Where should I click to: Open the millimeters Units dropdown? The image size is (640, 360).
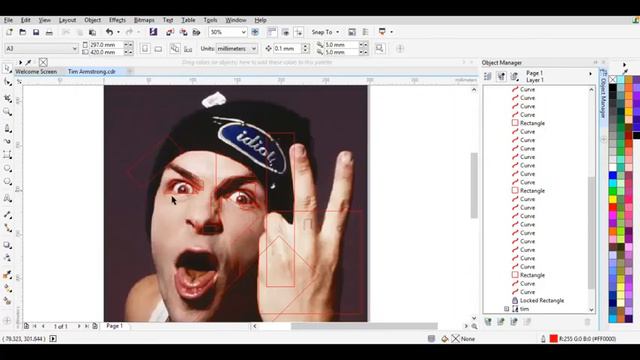253,49
